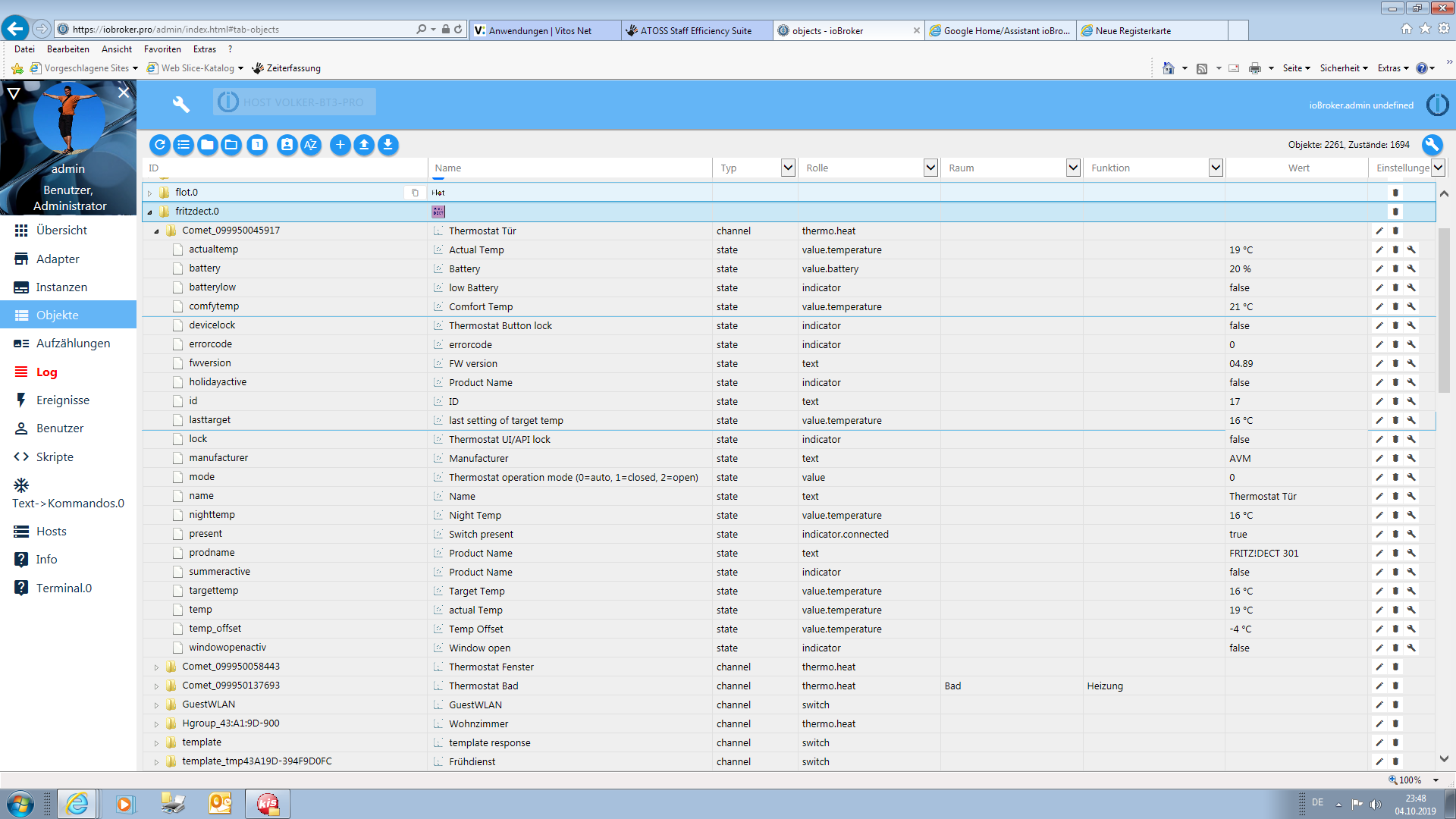Screen dimensions: 1456x819
Task: Toggle list view of objects
Action: [184, 145]
